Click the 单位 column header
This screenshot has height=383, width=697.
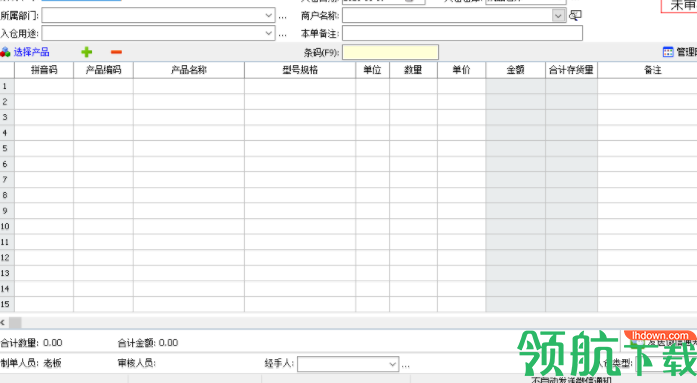click(373, 70)
